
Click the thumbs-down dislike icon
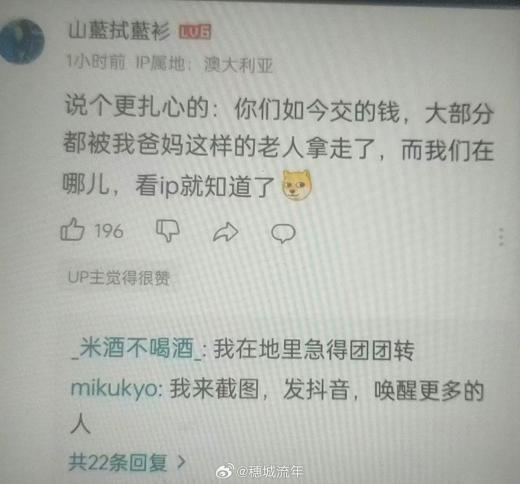pyautogui.click(x=168, y=230)
